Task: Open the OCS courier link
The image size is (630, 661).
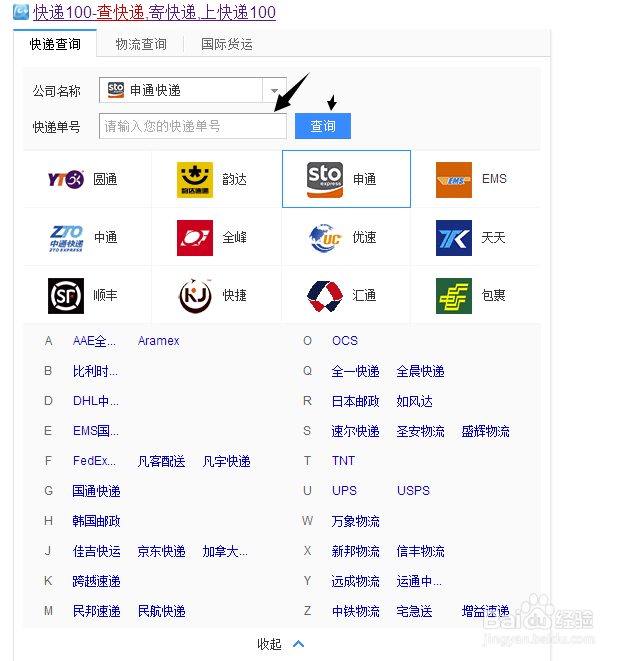Action: (x=345, y=341)
